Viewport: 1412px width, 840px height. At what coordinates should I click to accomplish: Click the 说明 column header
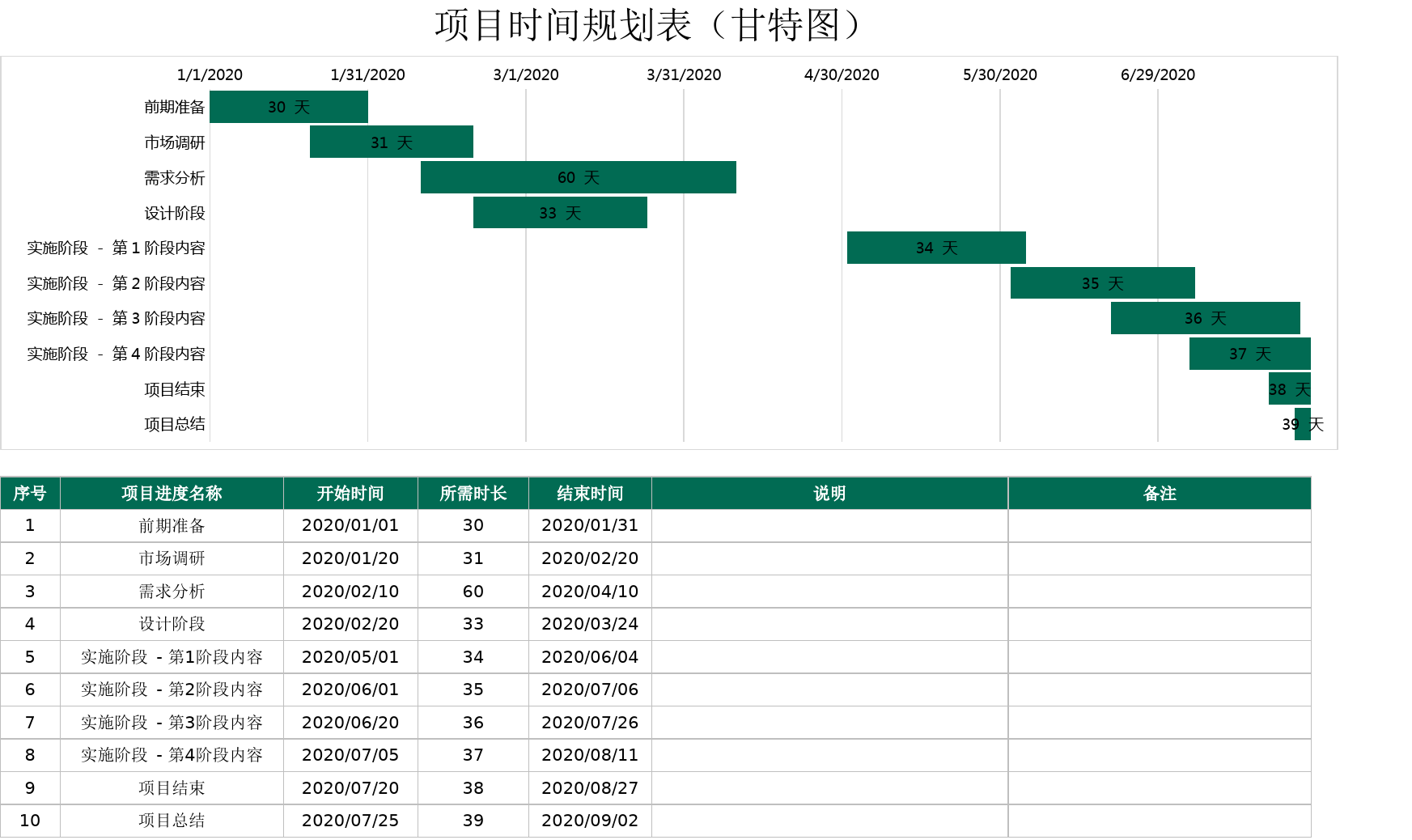pyautogui.click(x=829, y=493)
